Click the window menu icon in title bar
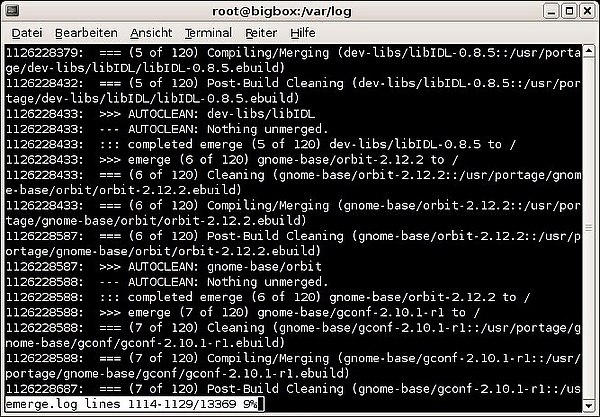Viewport: 600px width, 417px height. click(13, 11)
